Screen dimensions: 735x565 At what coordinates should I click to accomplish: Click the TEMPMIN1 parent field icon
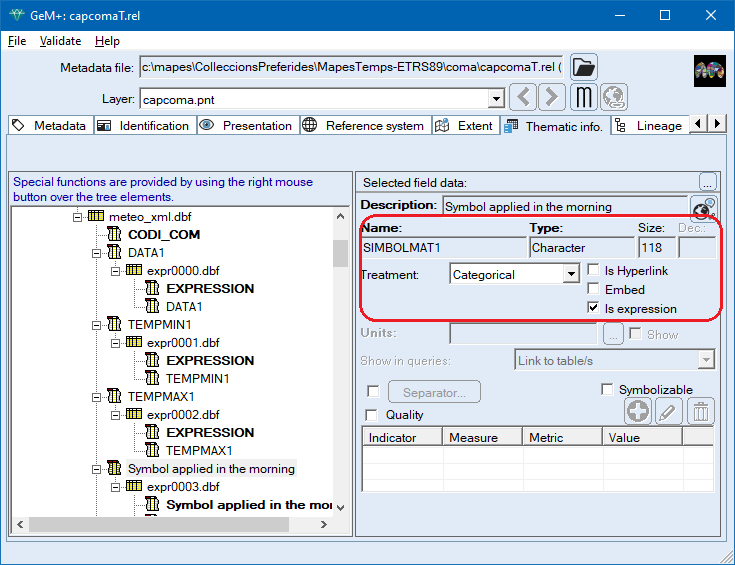[x=114, y=324]
